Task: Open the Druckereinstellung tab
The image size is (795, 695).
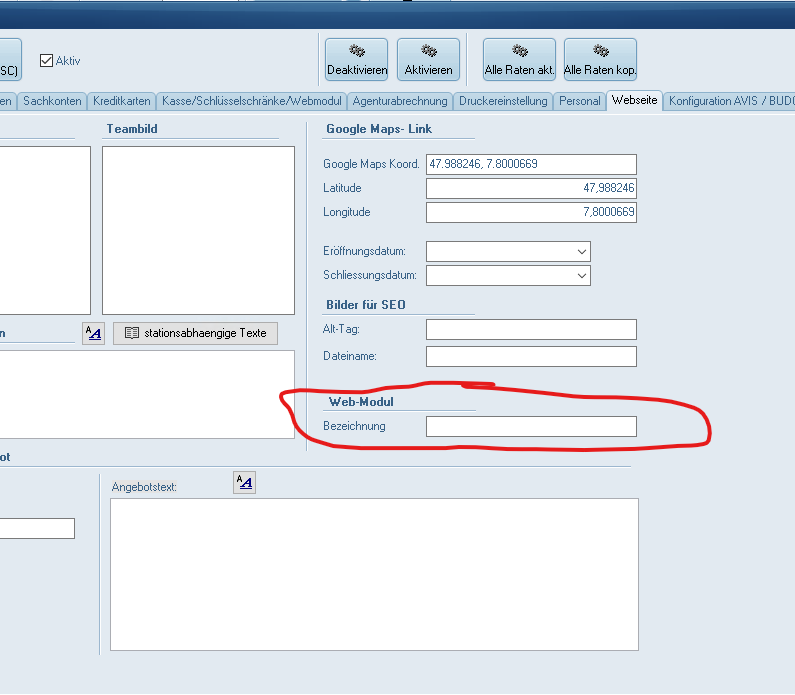Action: (x=503, y=101)
